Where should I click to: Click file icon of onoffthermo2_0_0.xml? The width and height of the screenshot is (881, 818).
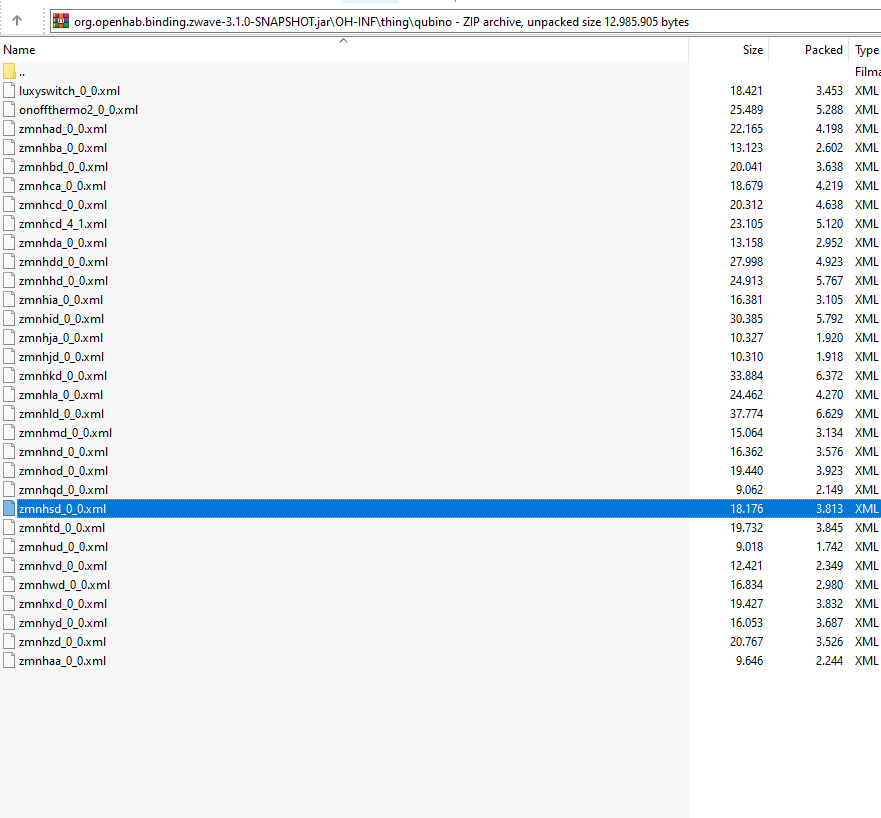9,110
